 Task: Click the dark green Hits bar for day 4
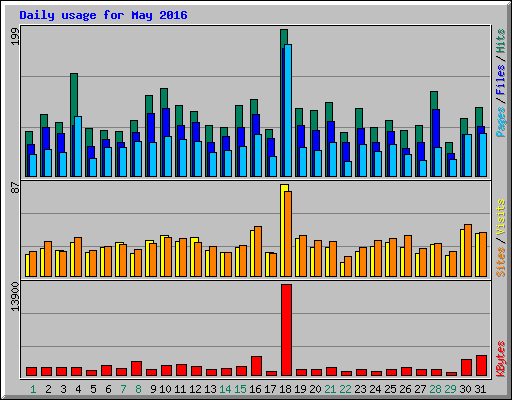point(74,95)
